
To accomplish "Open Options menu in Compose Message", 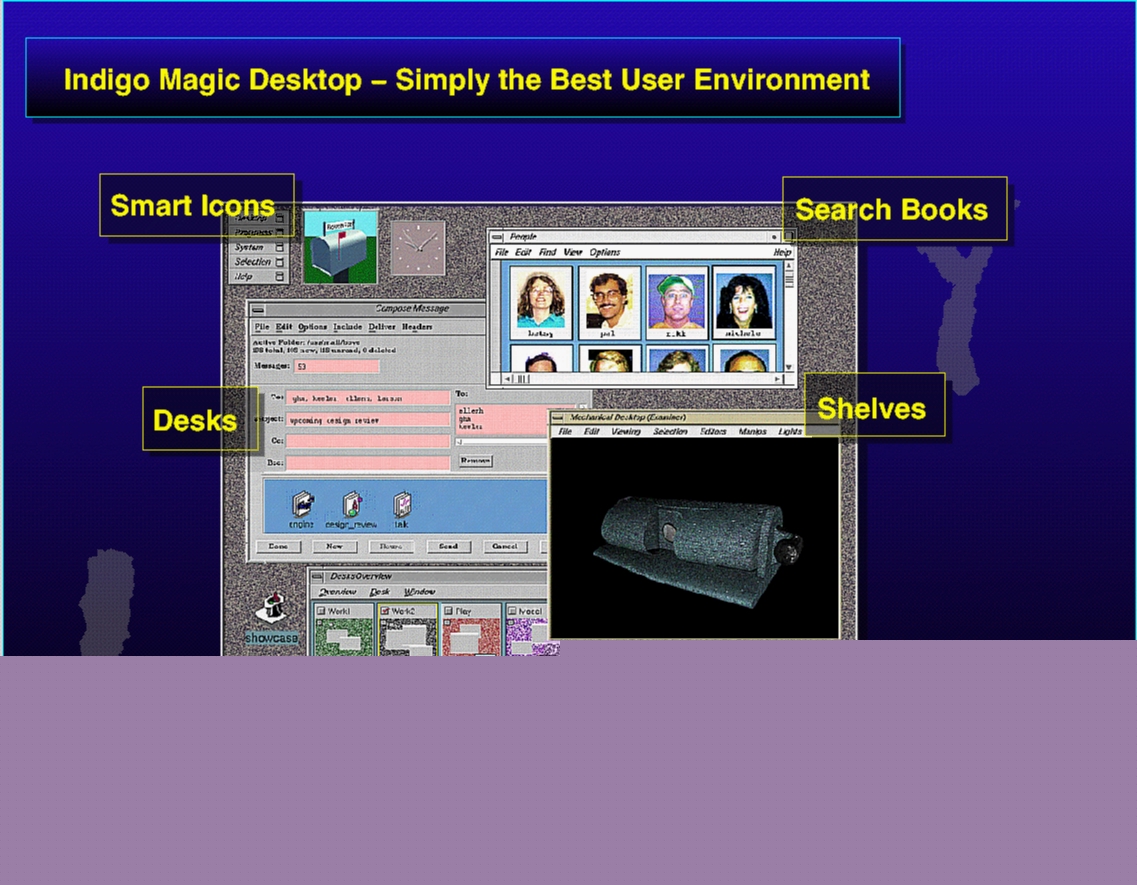I will (x=313, y=327).
